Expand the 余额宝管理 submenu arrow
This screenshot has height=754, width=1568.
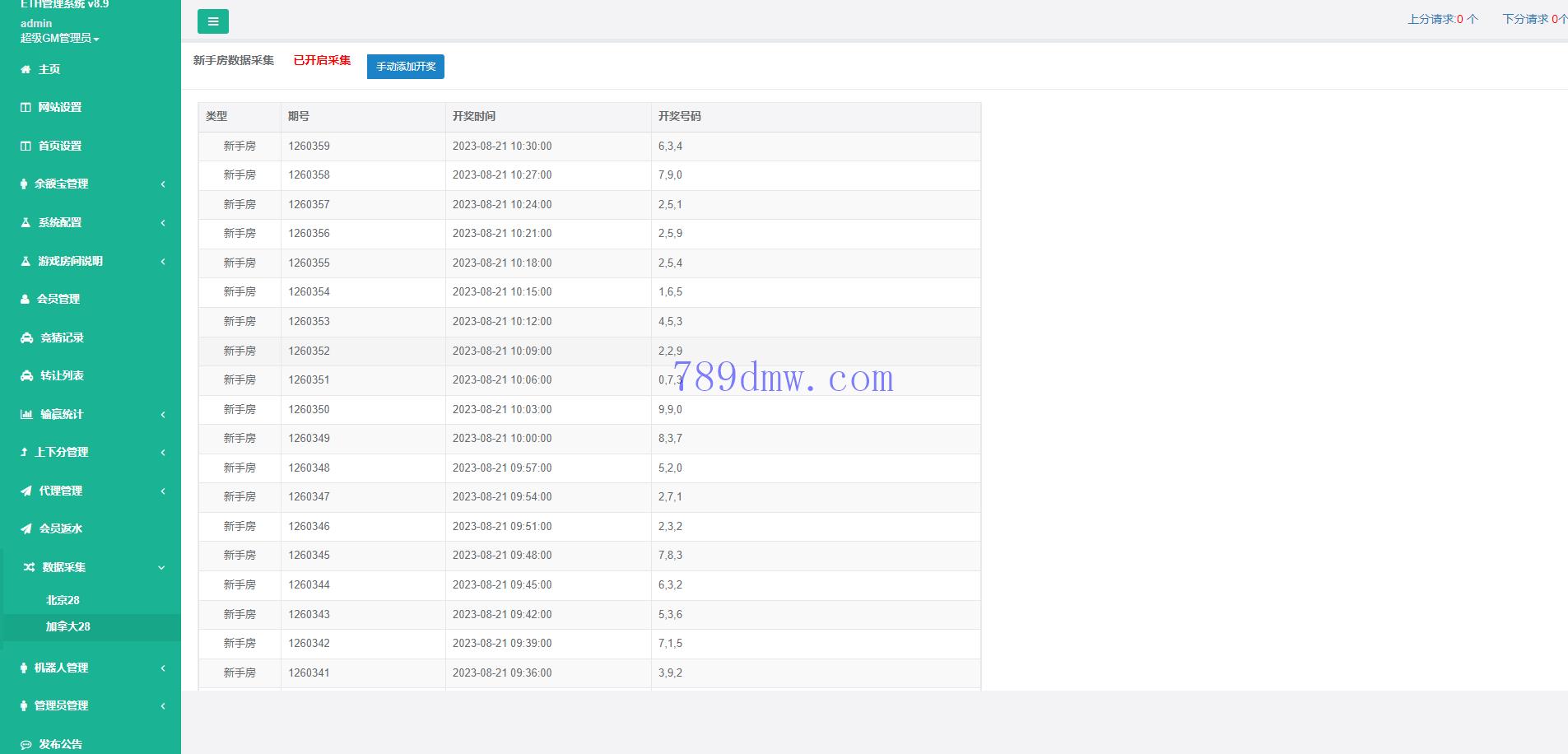point(163,184)
